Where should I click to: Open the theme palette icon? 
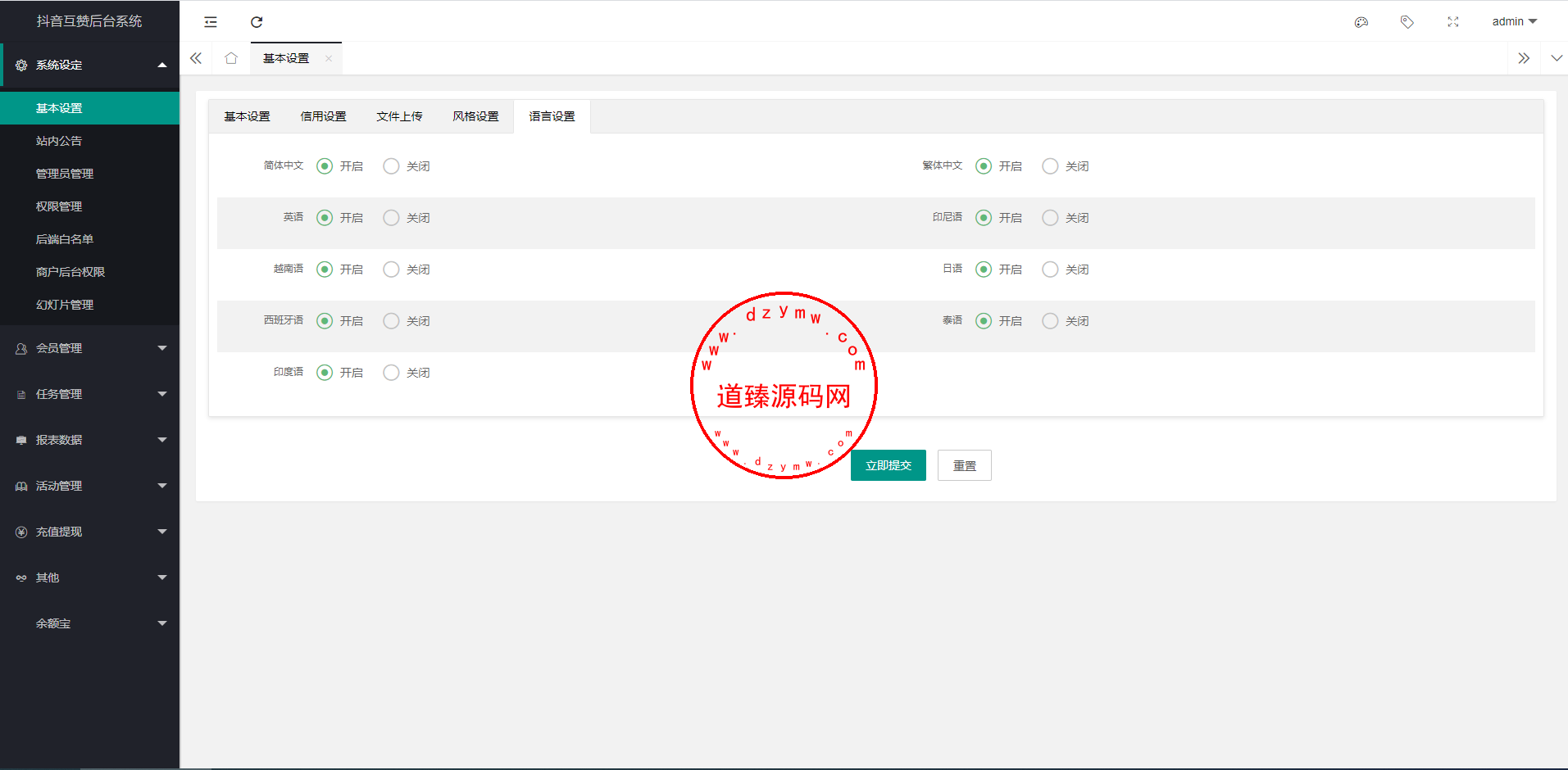tap(1361, 22)
